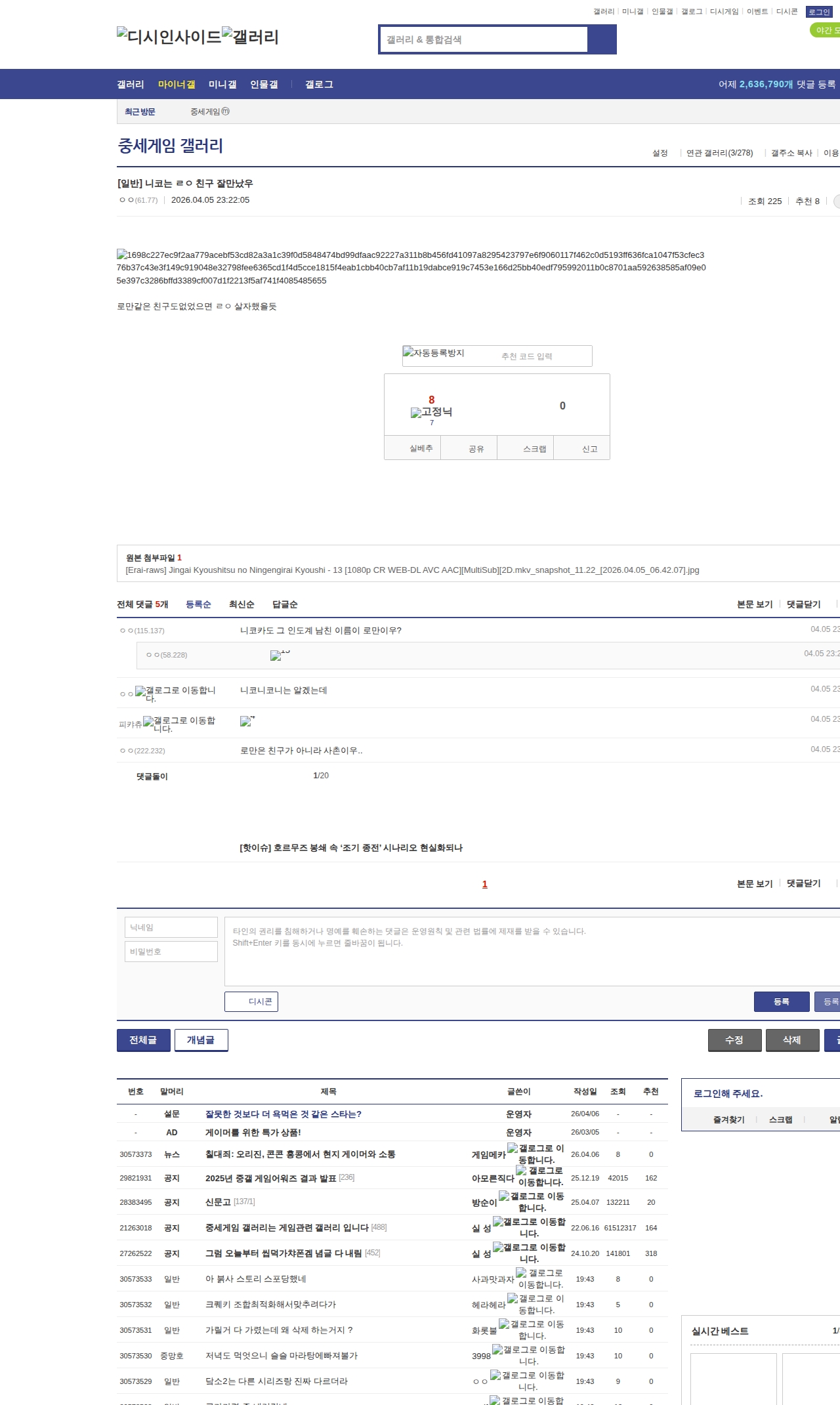Open the 디시게임 link in the top bar
The height and width of the screenshot is (1405, 840).
coord(724,11)
